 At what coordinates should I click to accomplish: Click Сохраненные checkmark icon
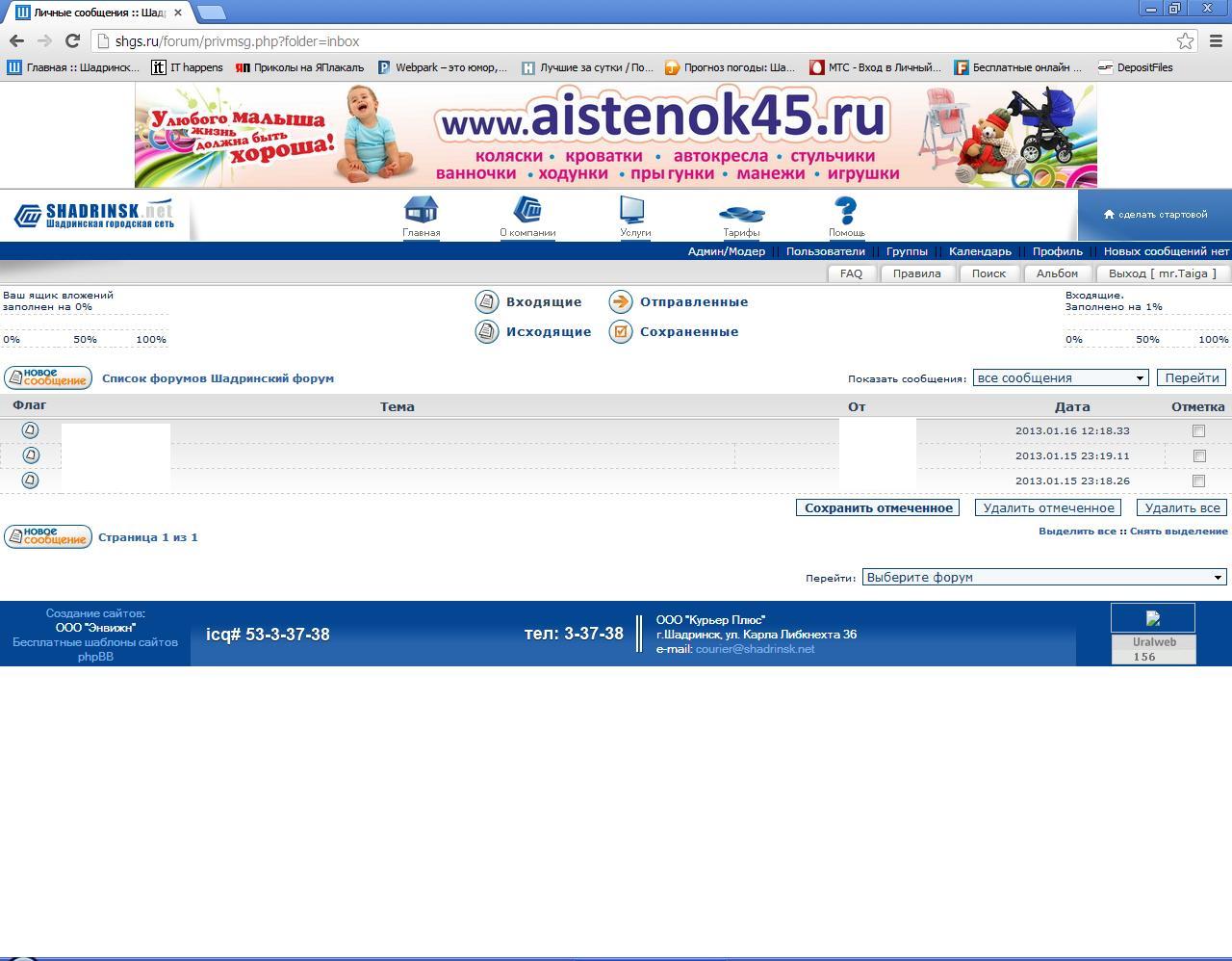click(621, 331)
